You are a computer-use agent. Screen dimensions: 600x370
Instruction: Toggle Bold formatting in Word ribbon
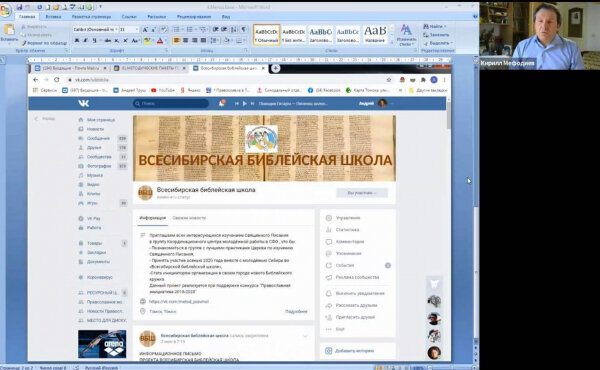(77, 40)
